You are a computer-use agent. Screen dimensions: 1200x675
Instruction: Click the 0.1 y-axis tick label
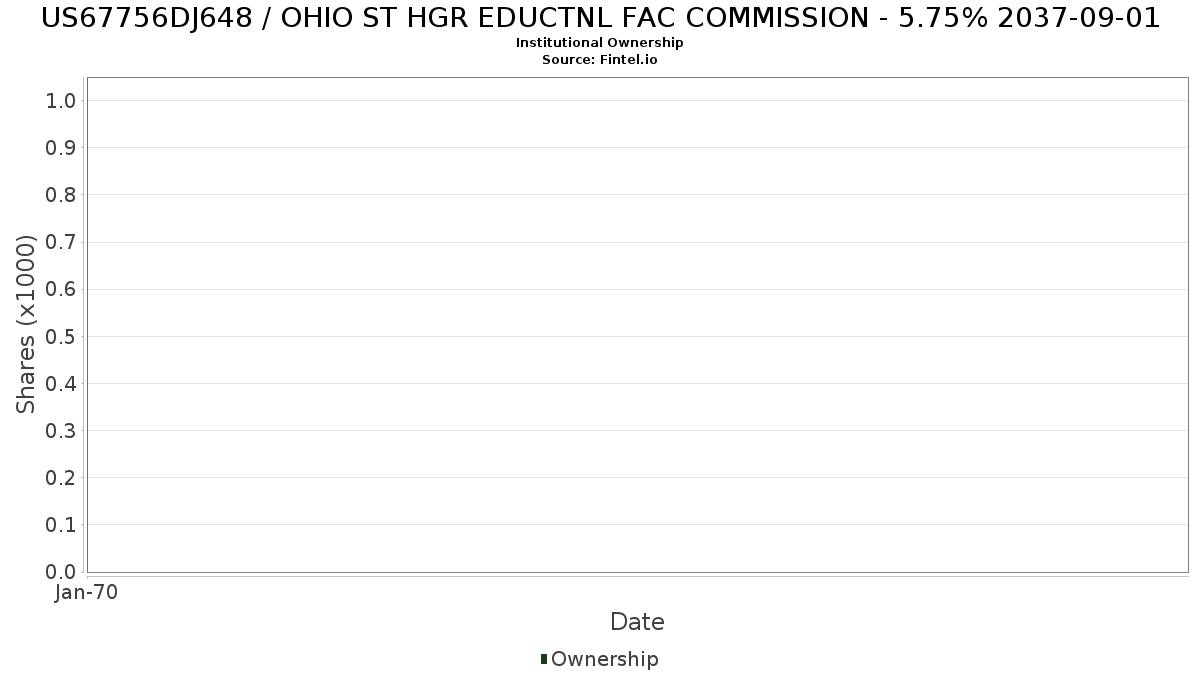(x=61, y=524)
